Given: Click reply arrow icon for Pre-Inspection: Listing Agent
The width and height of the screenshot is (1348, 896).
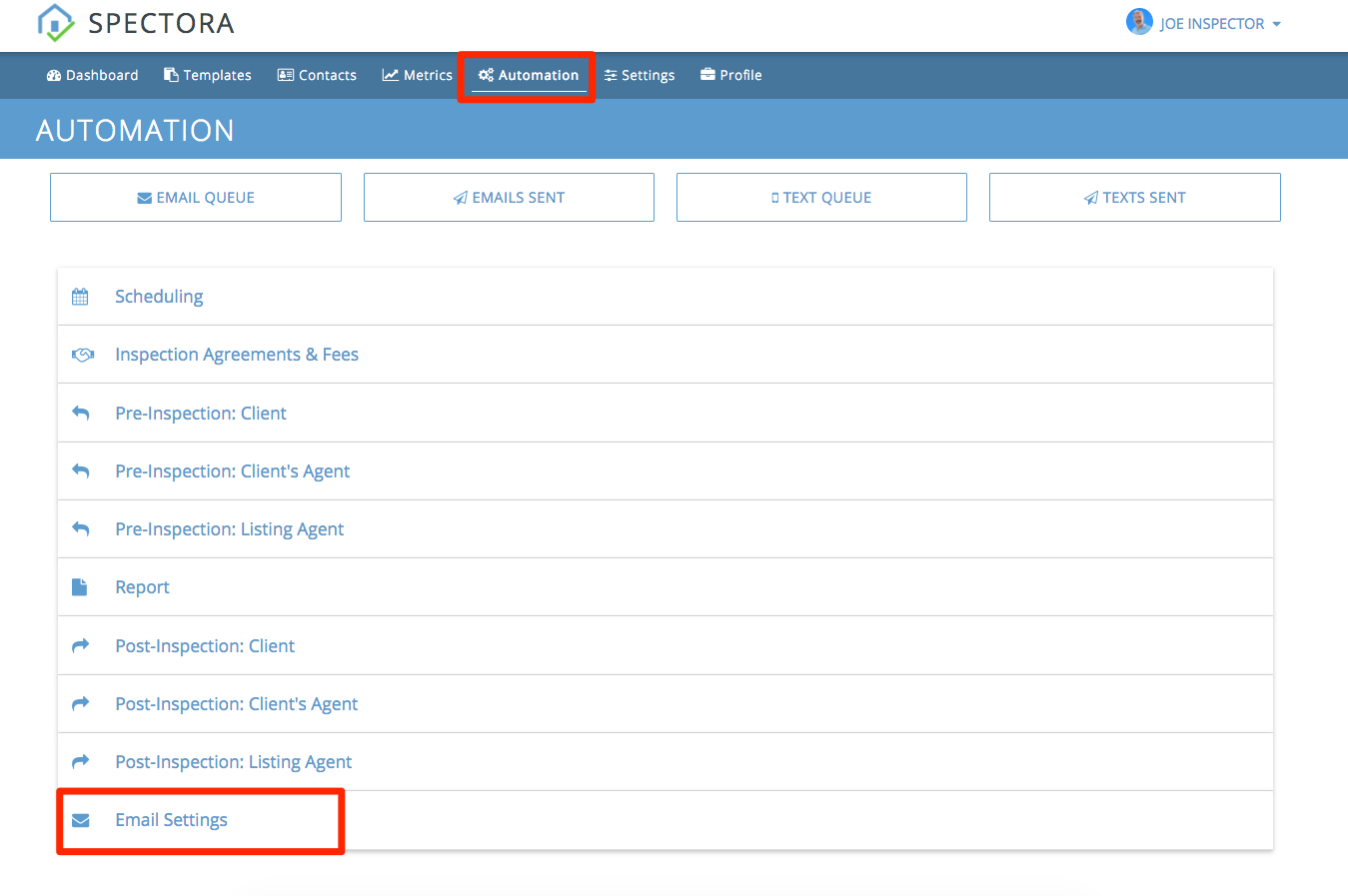Looking at the screenshot, I should pos(81,528).
